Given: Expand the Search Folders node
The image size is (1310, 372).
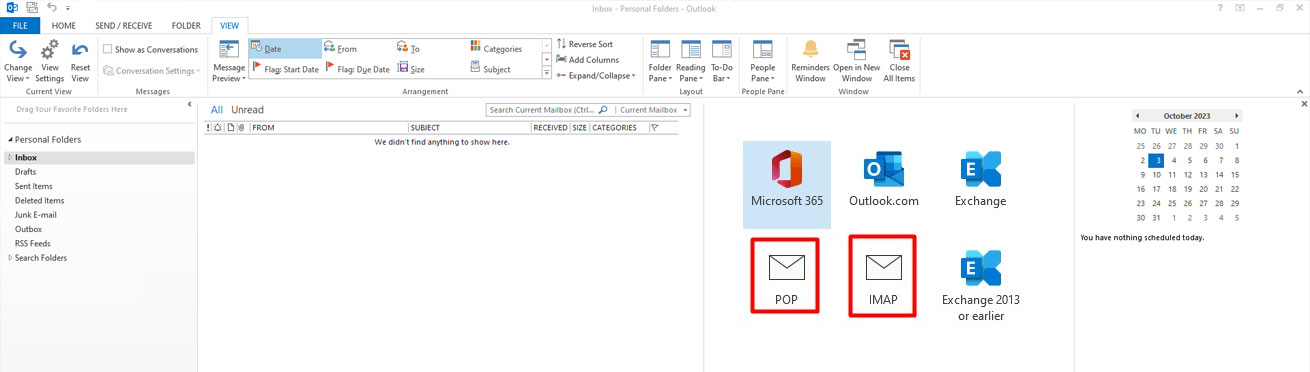Looking at the screenshot, I should pos(10,258).
